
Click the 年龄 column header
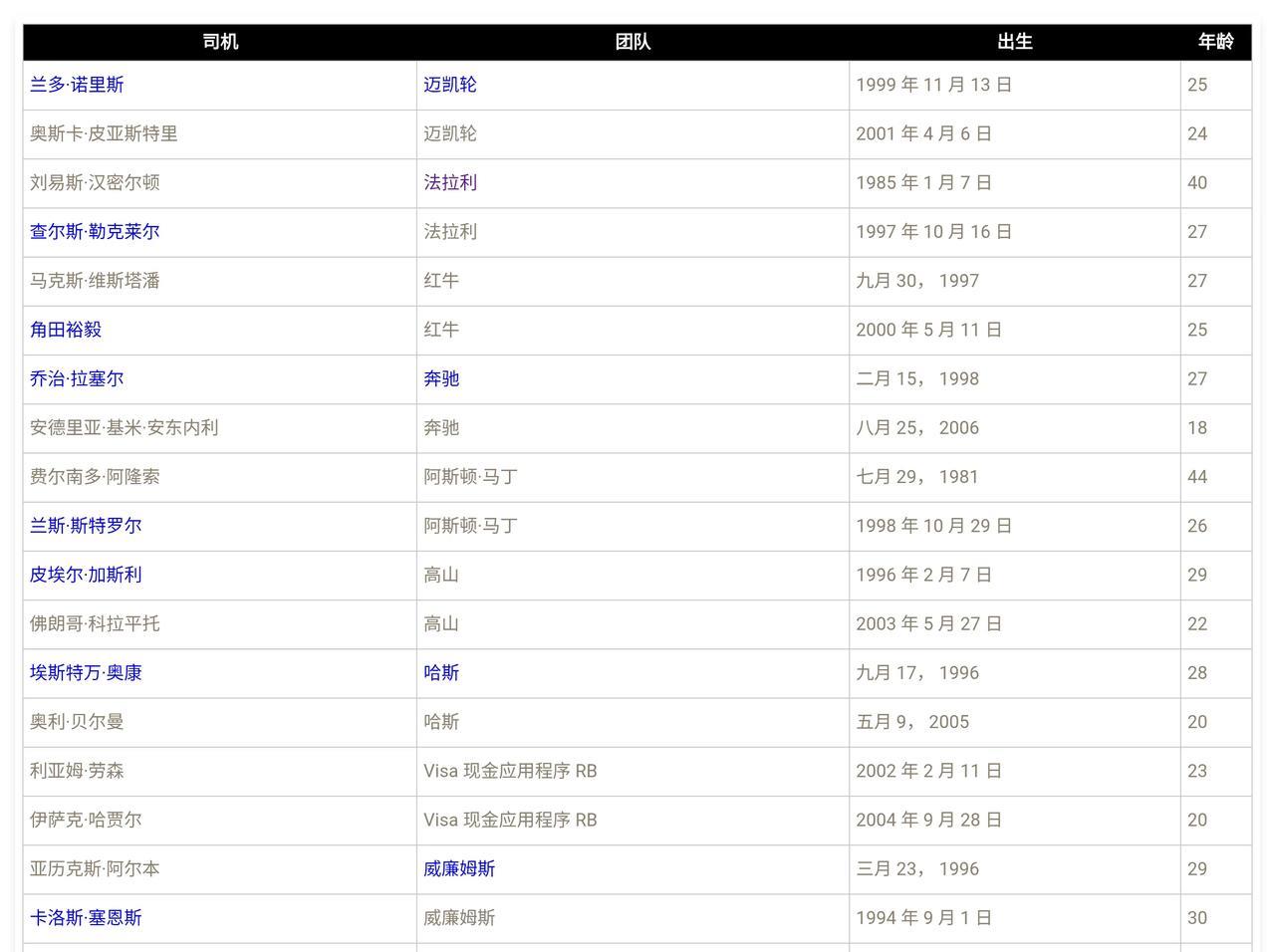coord(1215,42)
